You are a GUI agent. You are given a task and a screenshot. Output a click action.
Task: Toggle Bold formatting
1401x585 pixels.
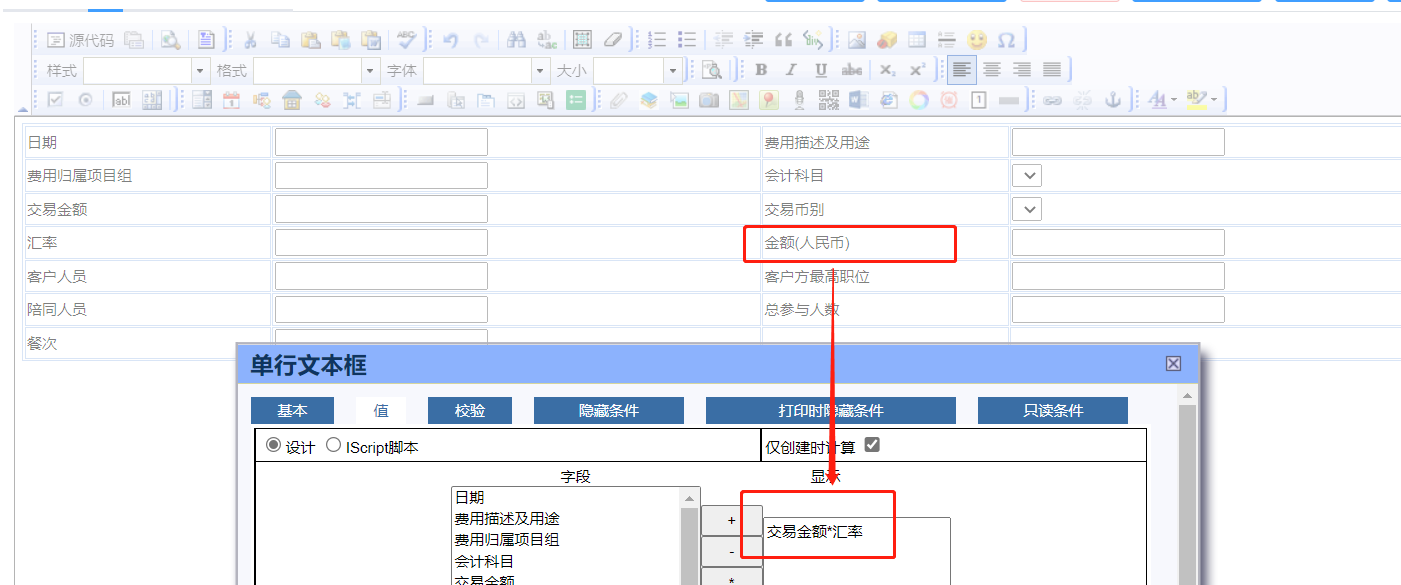click(761, 70)
